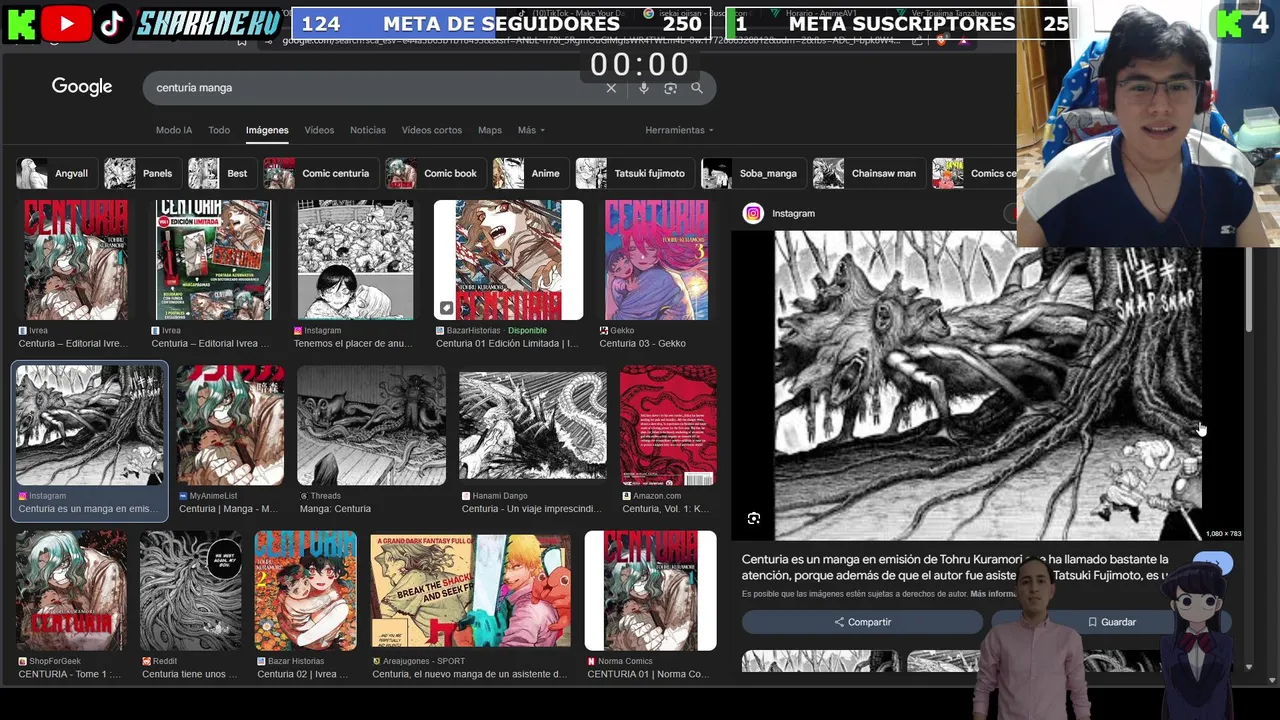Open Centuria 01 Edición Limitada BazarHistorias thumbnail
Viewport: 1280px width, 720px height.
508,260
